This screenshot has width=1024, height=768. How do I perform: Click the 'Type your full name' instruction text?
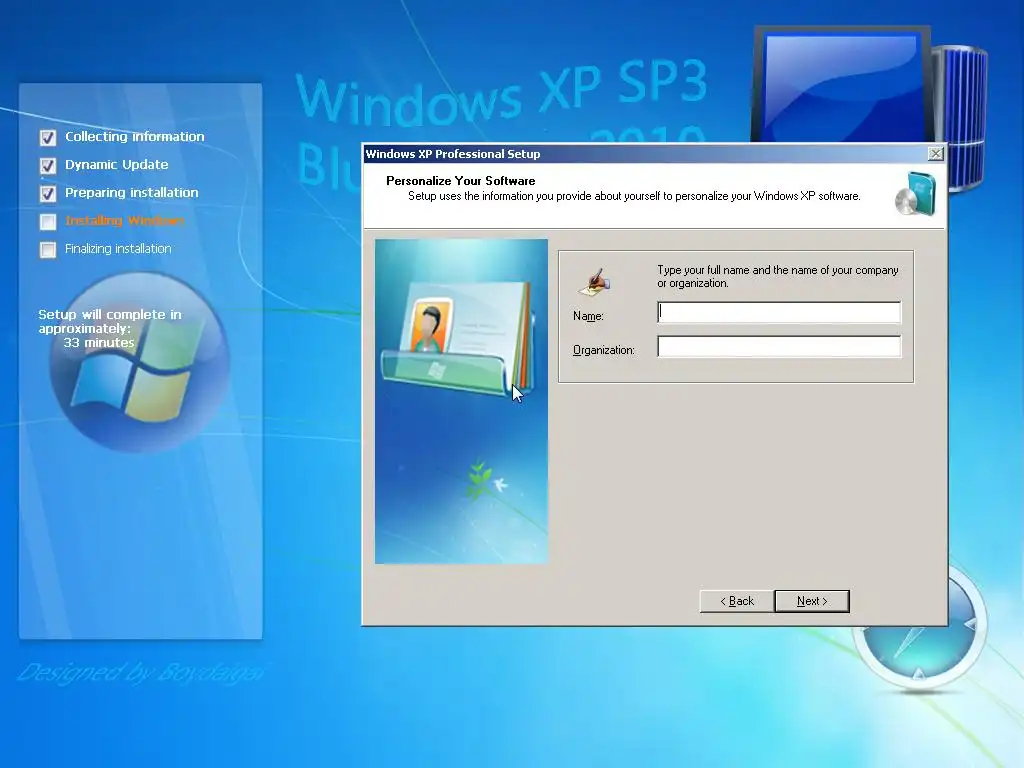(777, 276)
